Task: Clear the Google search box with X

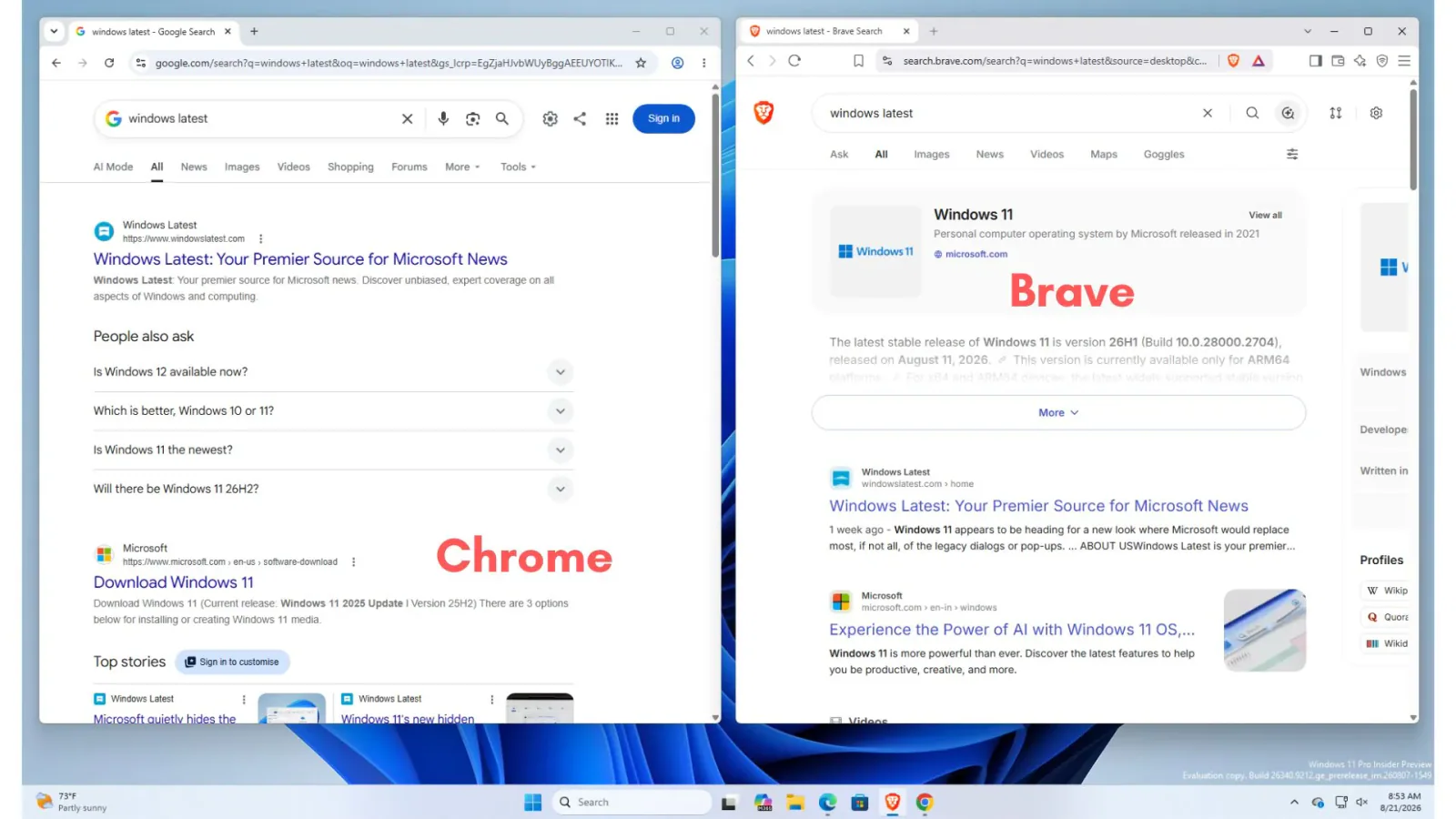Action: click(x=407, y=118)
